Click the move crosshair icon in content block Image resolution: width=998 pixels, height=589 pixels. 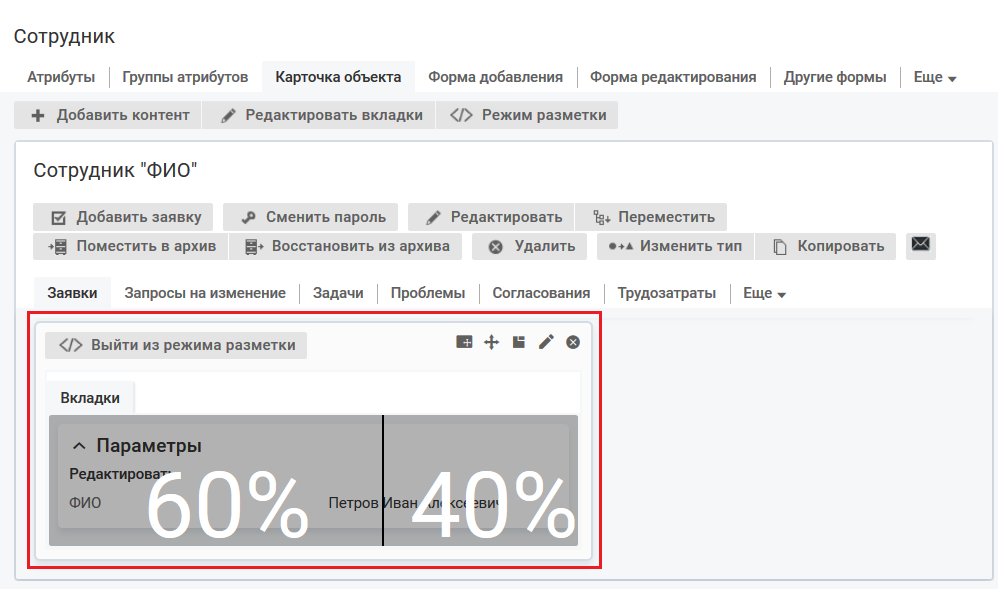tap(491, 342)
